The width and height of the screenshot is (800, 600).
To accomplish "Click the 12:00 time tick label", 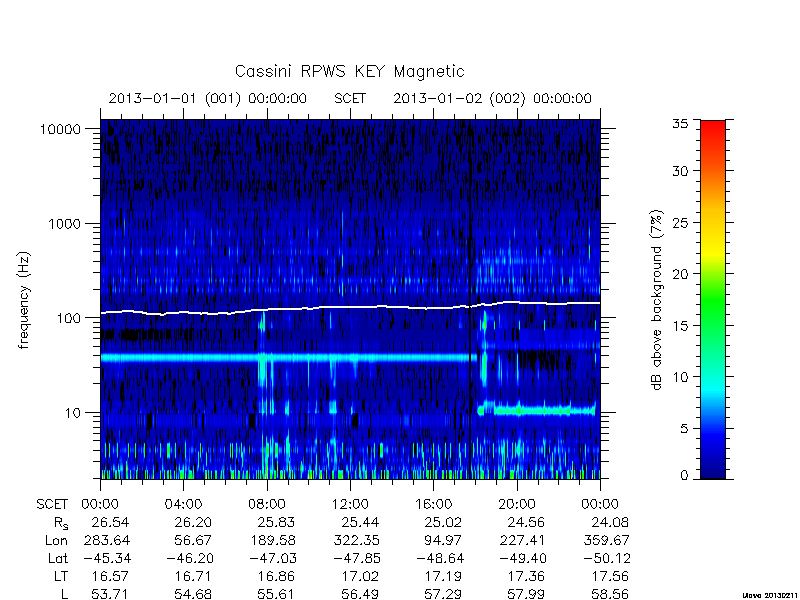I will coord(350,505).
